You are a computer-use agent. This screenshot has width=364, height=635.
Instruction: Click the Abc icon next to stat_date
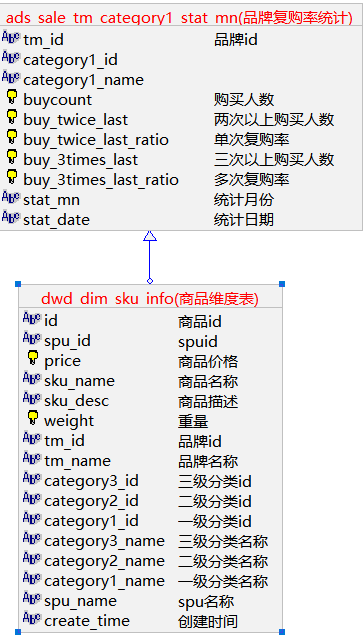pyautogui.click(x=11, y=217)
